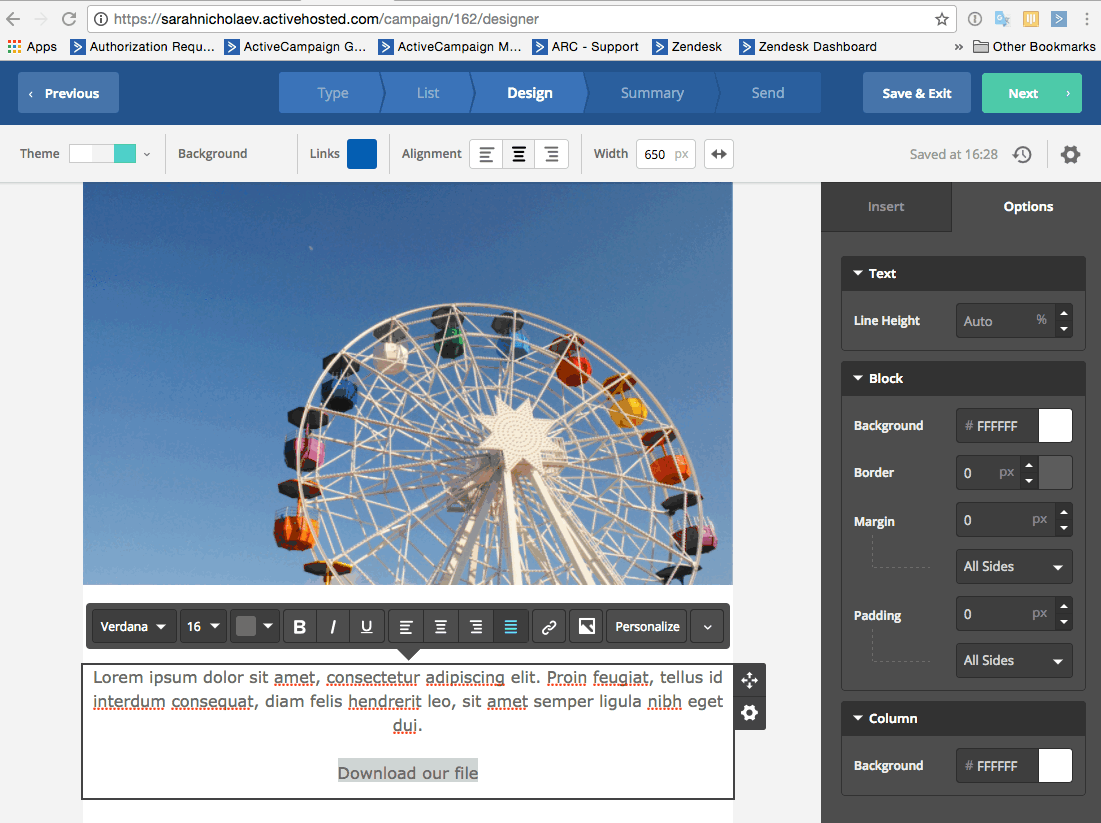Bookmark page with the star icon

[x=941, y=19]
